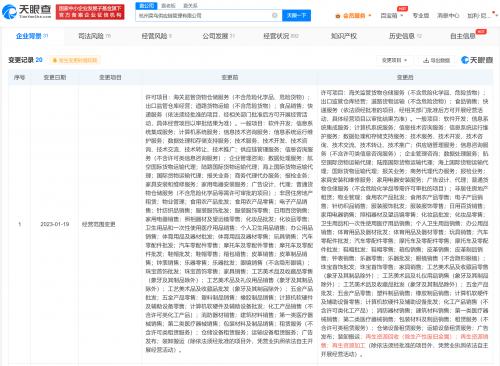This screenshot has height=366, width=500.
Task: Click the export data download icon
Action: (x=426, y=60)
